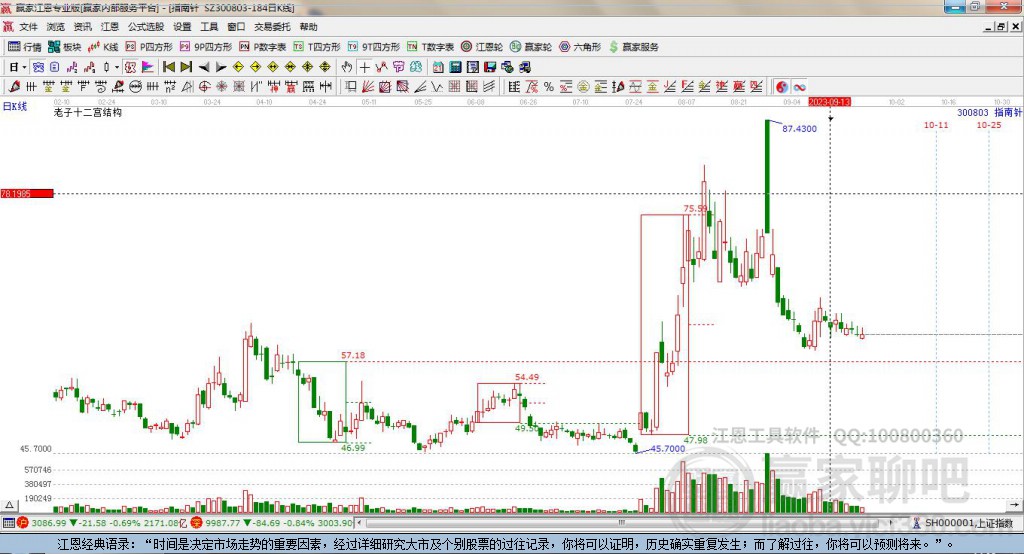This screenshot has width=1024, height=554.
Task: Select the red pencil drawing tool
Action: pos(13,87)
